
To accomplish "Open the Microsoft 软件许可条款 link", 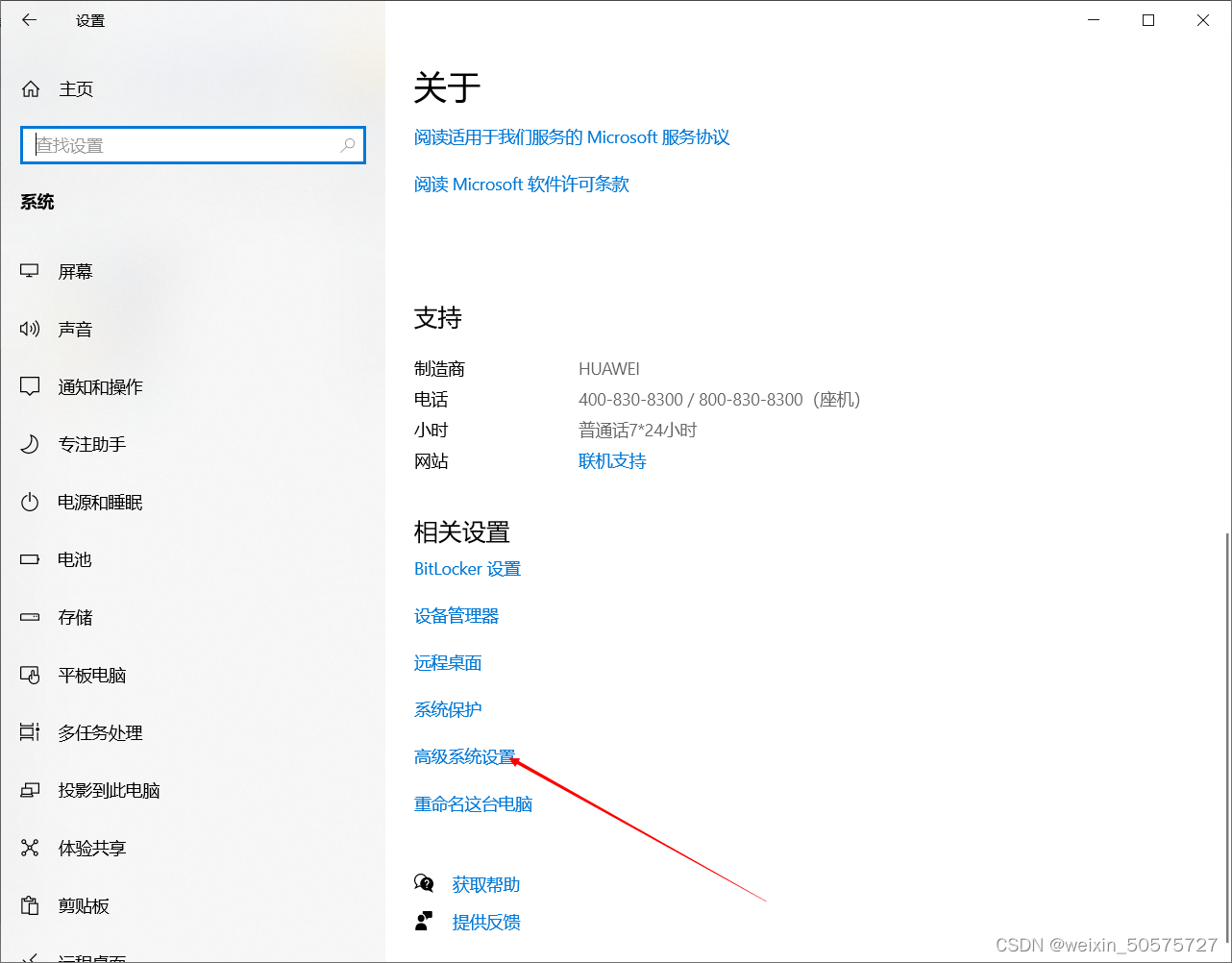I will coord(522,185).
